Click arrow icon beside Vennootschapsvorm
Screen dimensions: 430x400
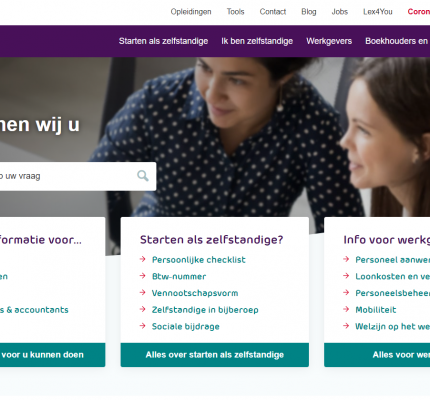click(x=143, y=293)
